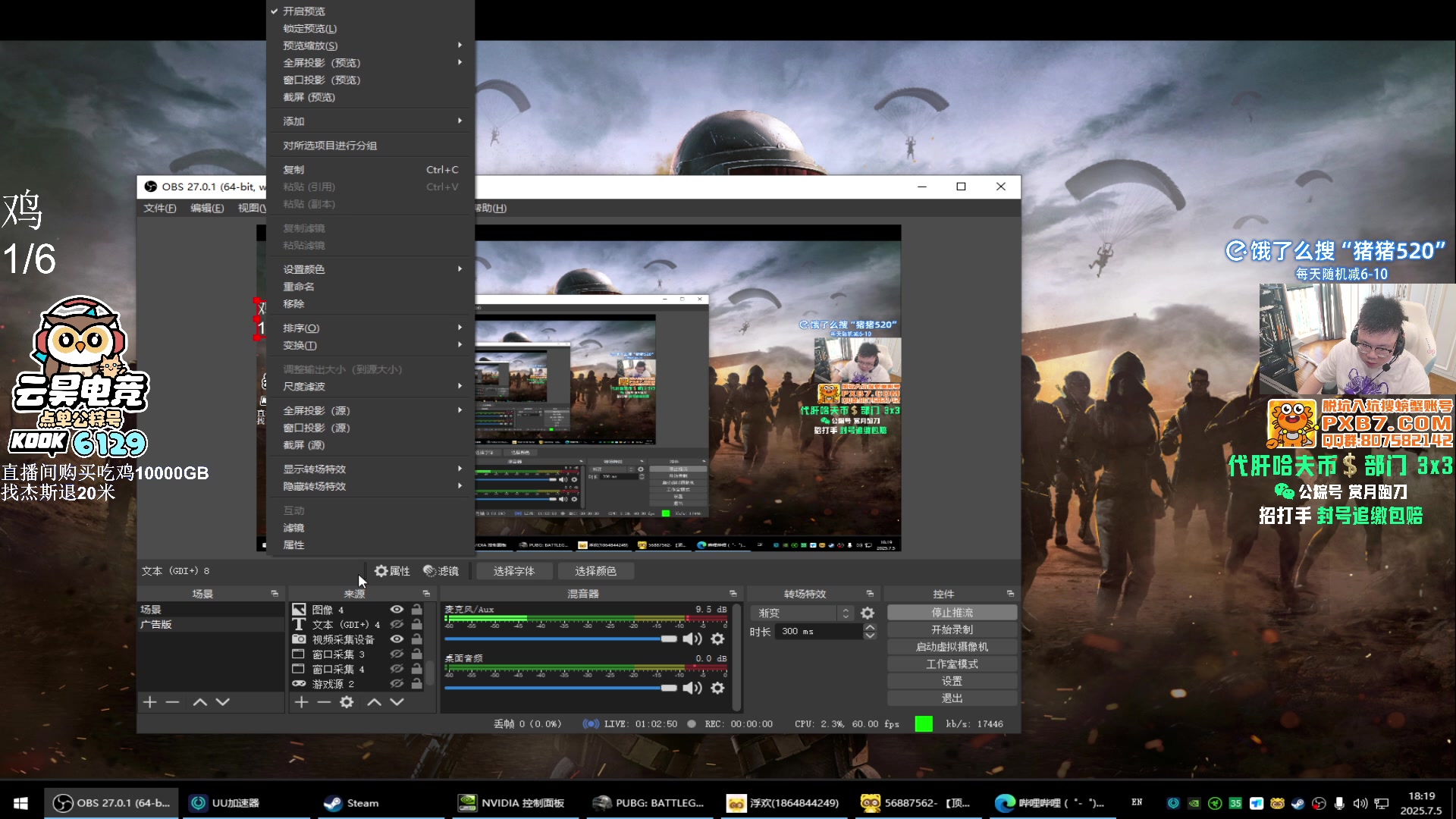
Task: Hide the 视频采集设备 source
Action: [397, 639]
